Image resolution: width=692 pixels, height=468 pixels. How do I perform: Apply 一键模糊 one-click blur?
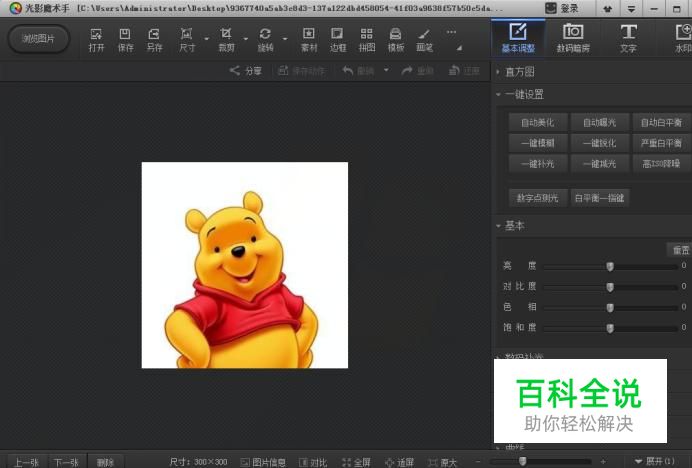[x=538, y=143]
